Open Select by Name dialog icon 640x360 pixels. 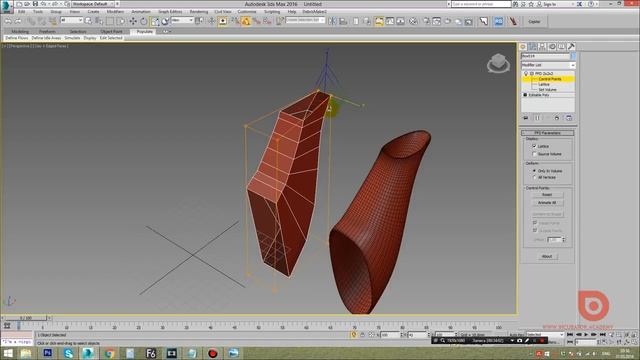coord(98,21)
